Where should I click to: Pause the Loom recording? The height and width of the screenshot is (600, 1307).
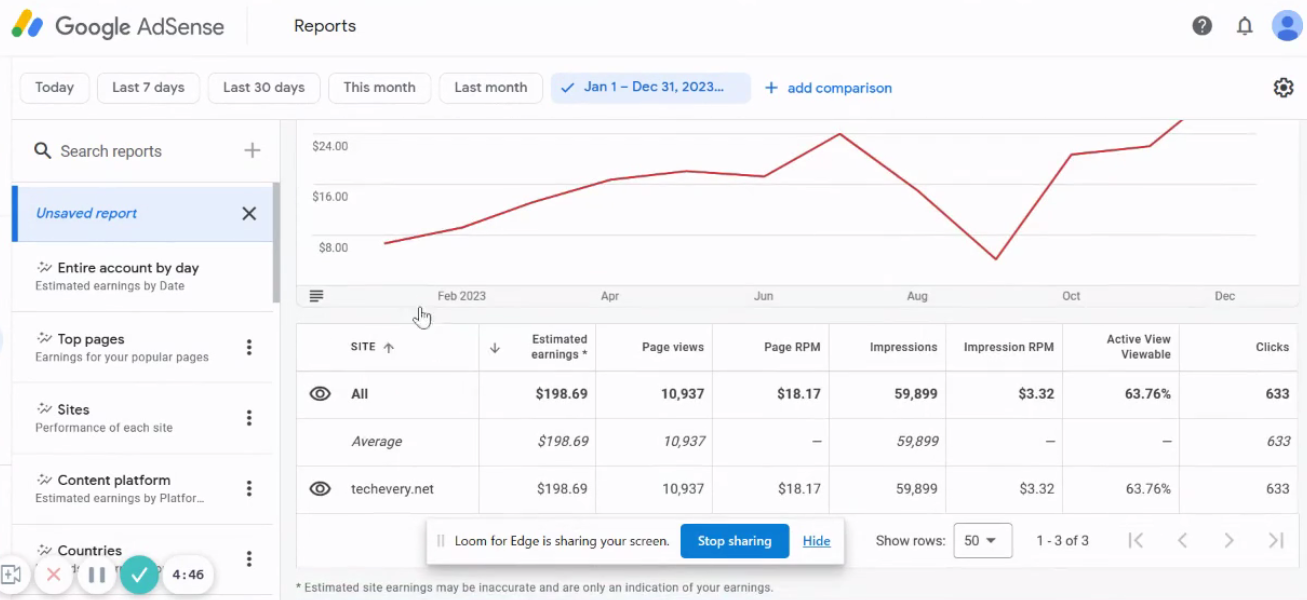tap(97, 575)
